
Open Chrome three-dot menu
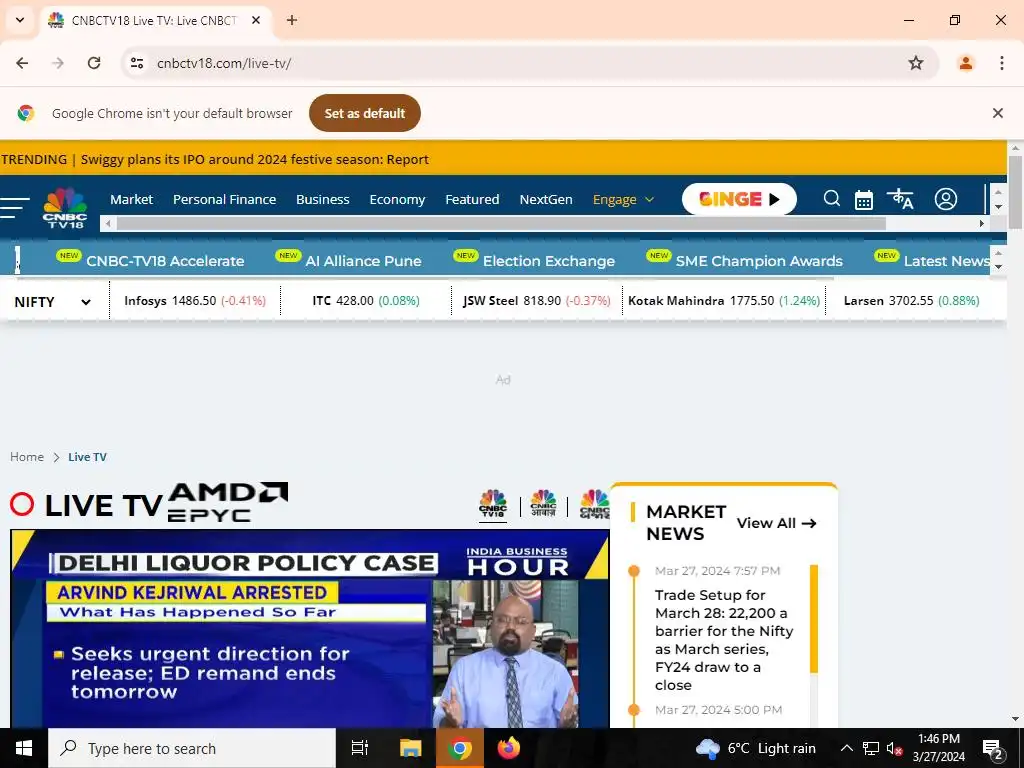pos(1001,63)
